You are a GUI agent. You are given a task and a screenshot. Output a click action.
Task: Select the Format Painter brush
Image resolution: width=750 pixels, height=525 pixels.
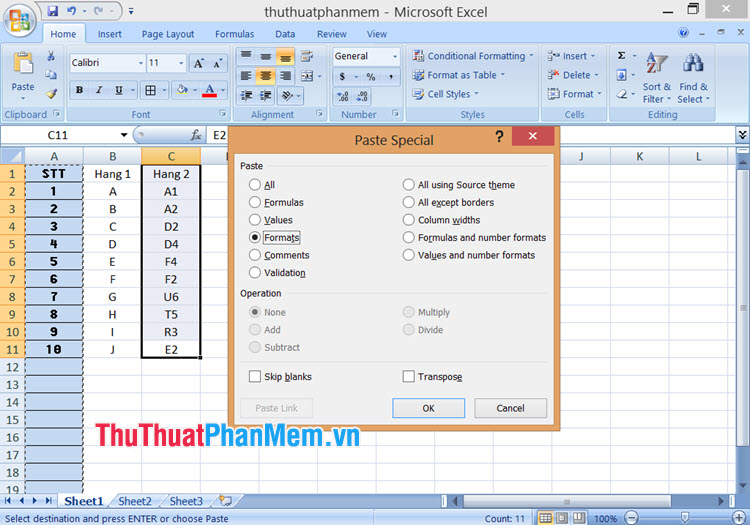tap(51, 94)
